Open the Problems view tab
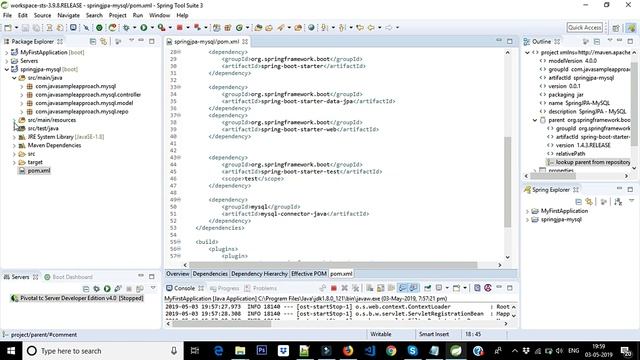 tap(260, 288)
